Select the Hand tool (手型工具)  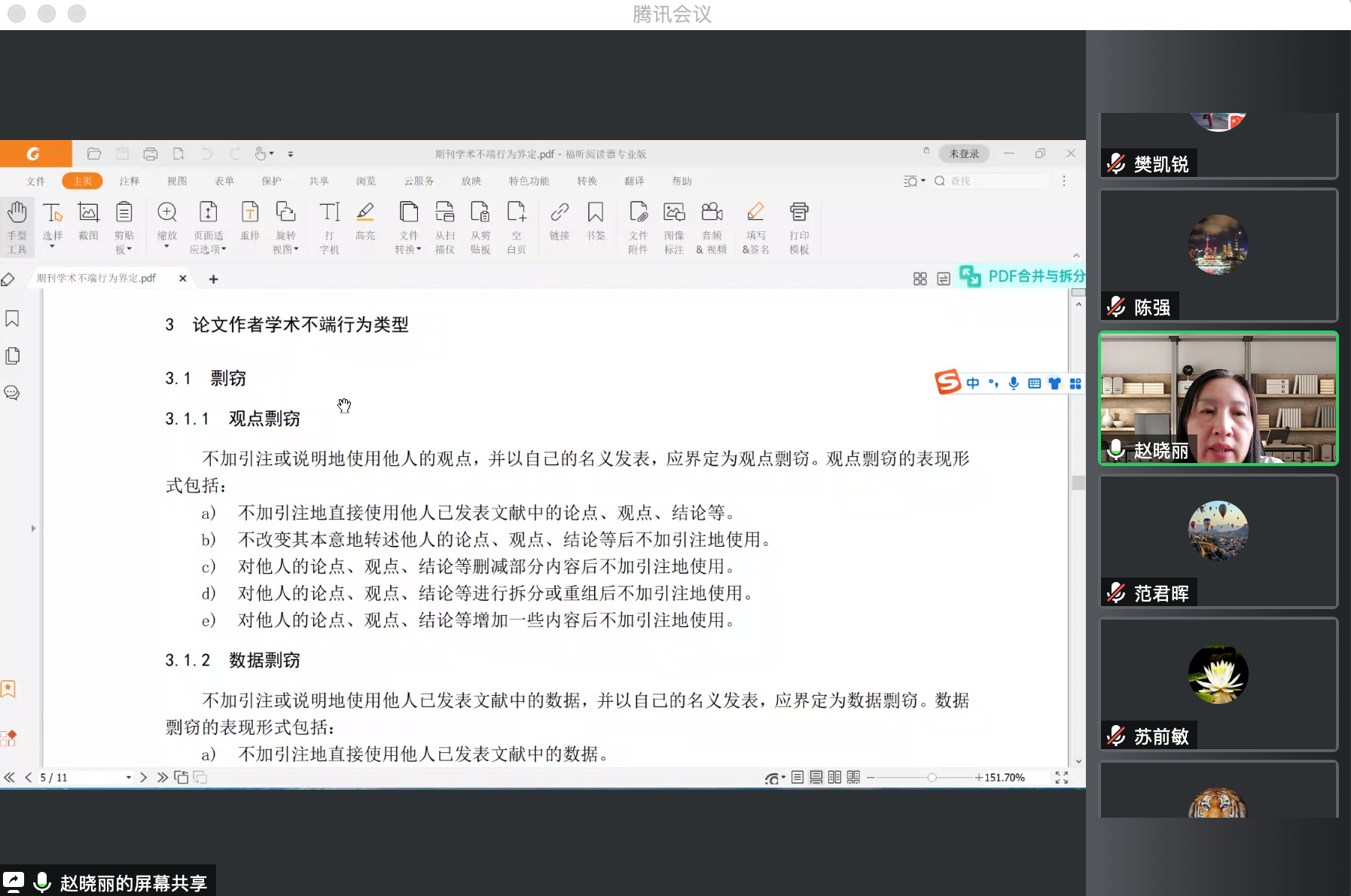(17, 226)
